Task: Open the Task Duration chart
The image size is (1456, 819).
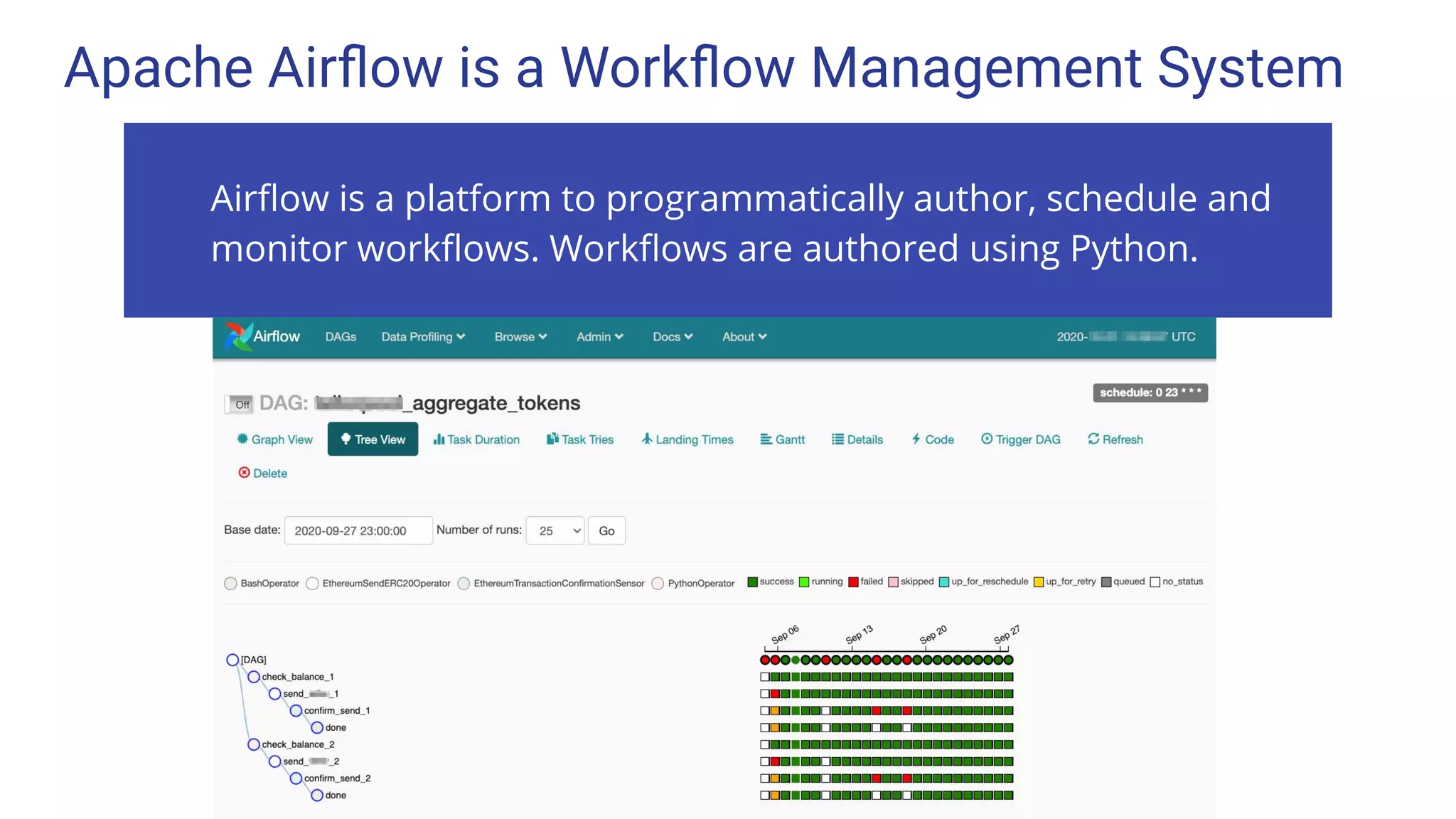Action: [476, 439]
